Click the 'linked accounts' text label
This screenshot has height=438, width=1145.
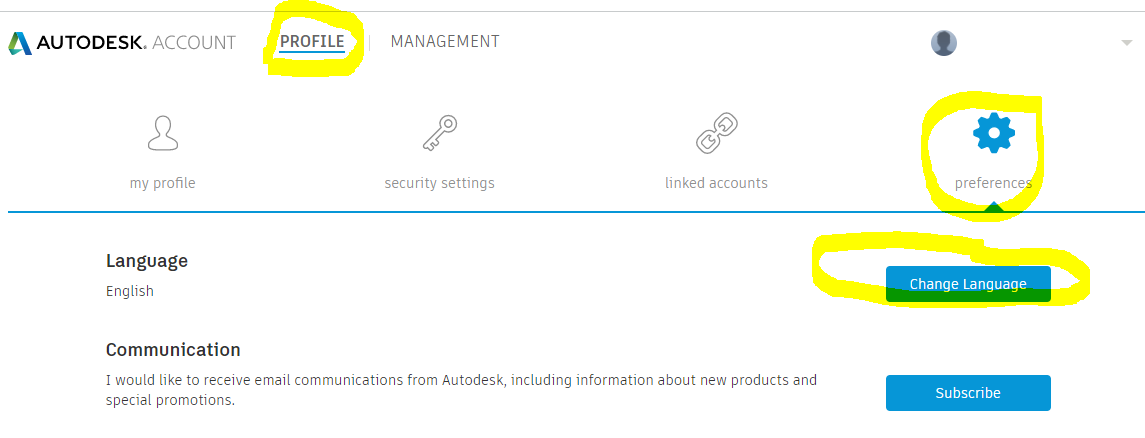[x=716, y=183]
